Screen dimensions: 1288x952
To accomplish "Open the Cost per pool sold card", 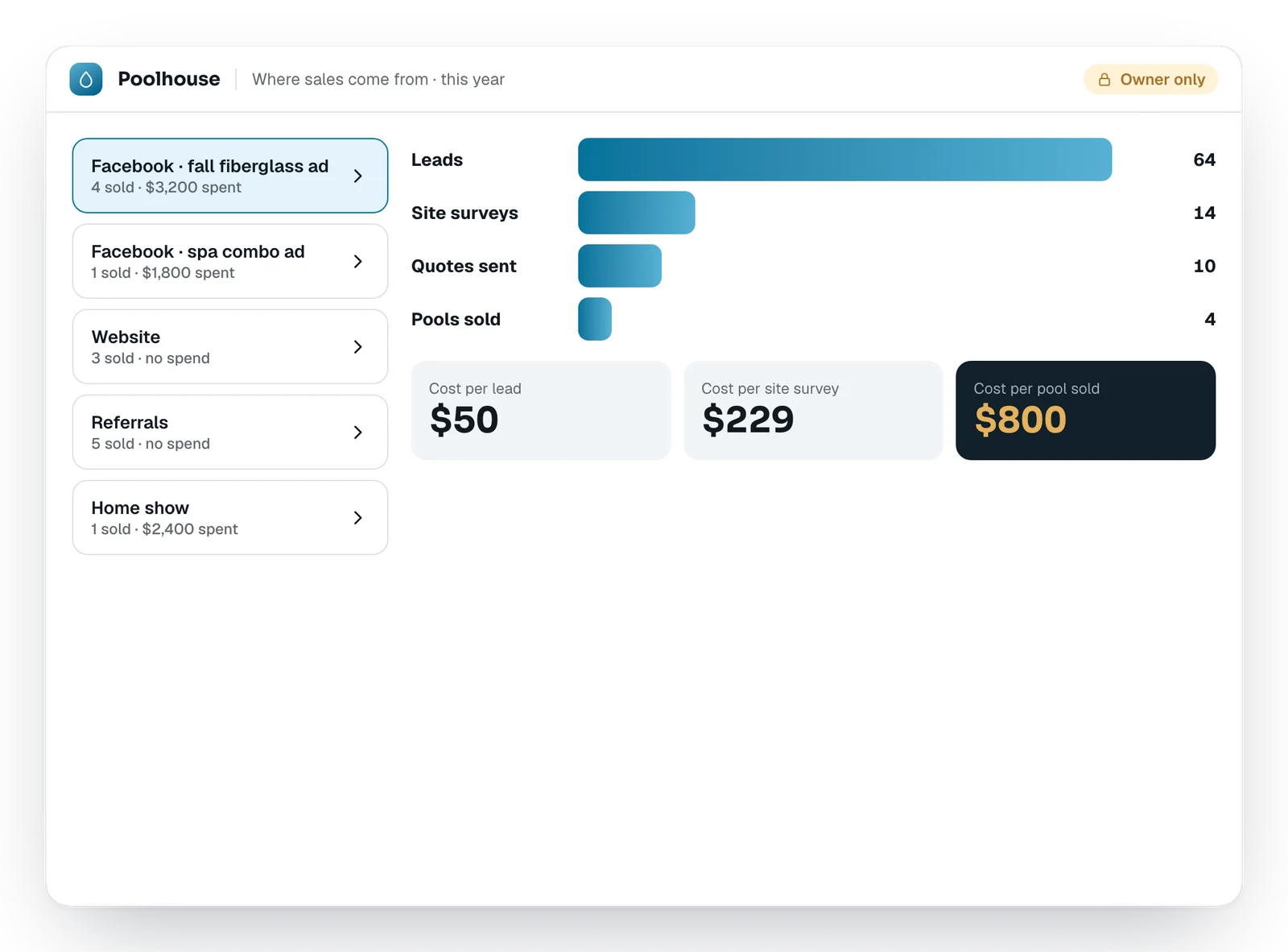I will (1086, 410).
